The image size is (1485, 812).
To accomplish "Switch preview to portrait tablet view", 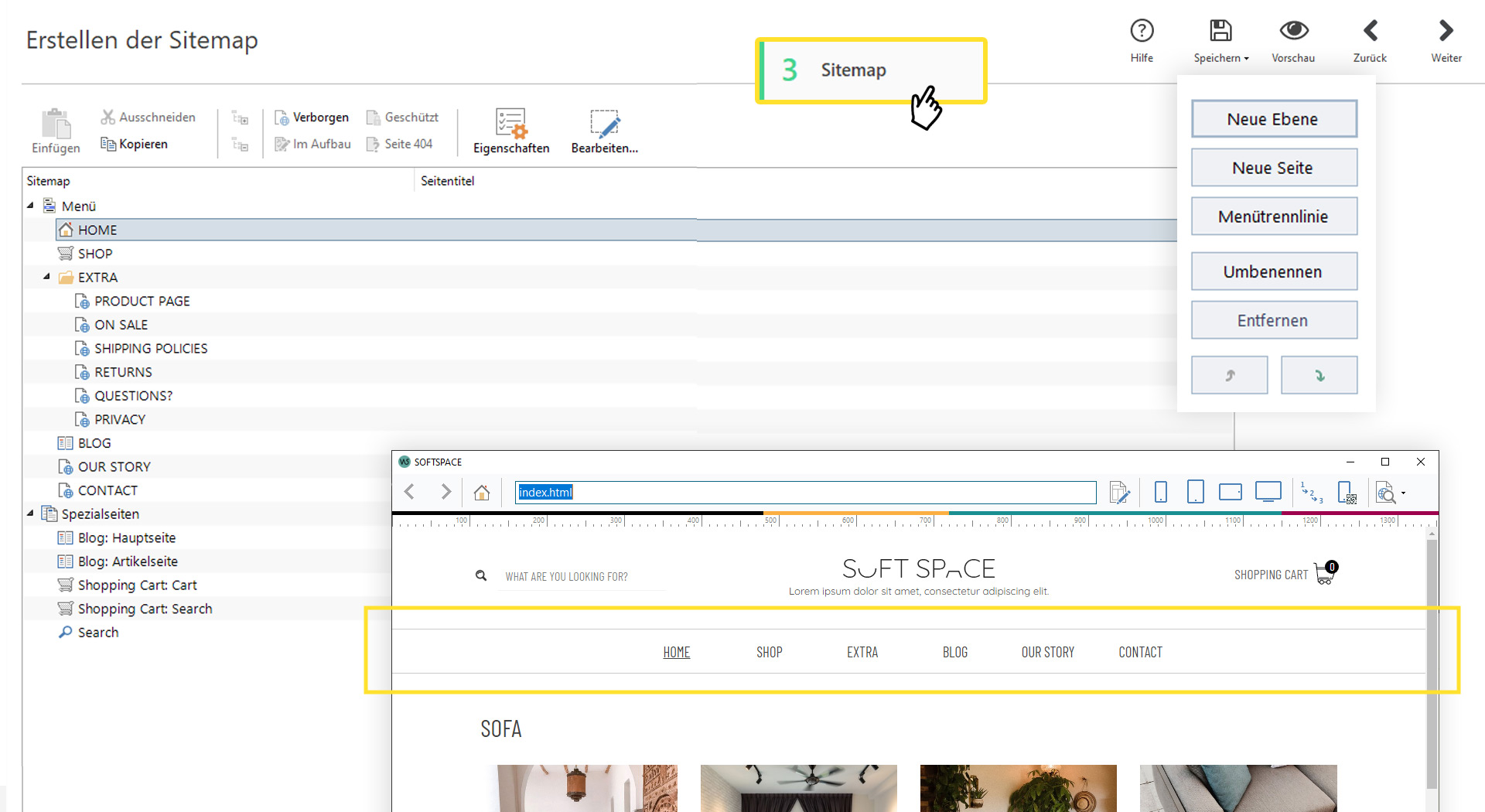I will coord(1195,492).
